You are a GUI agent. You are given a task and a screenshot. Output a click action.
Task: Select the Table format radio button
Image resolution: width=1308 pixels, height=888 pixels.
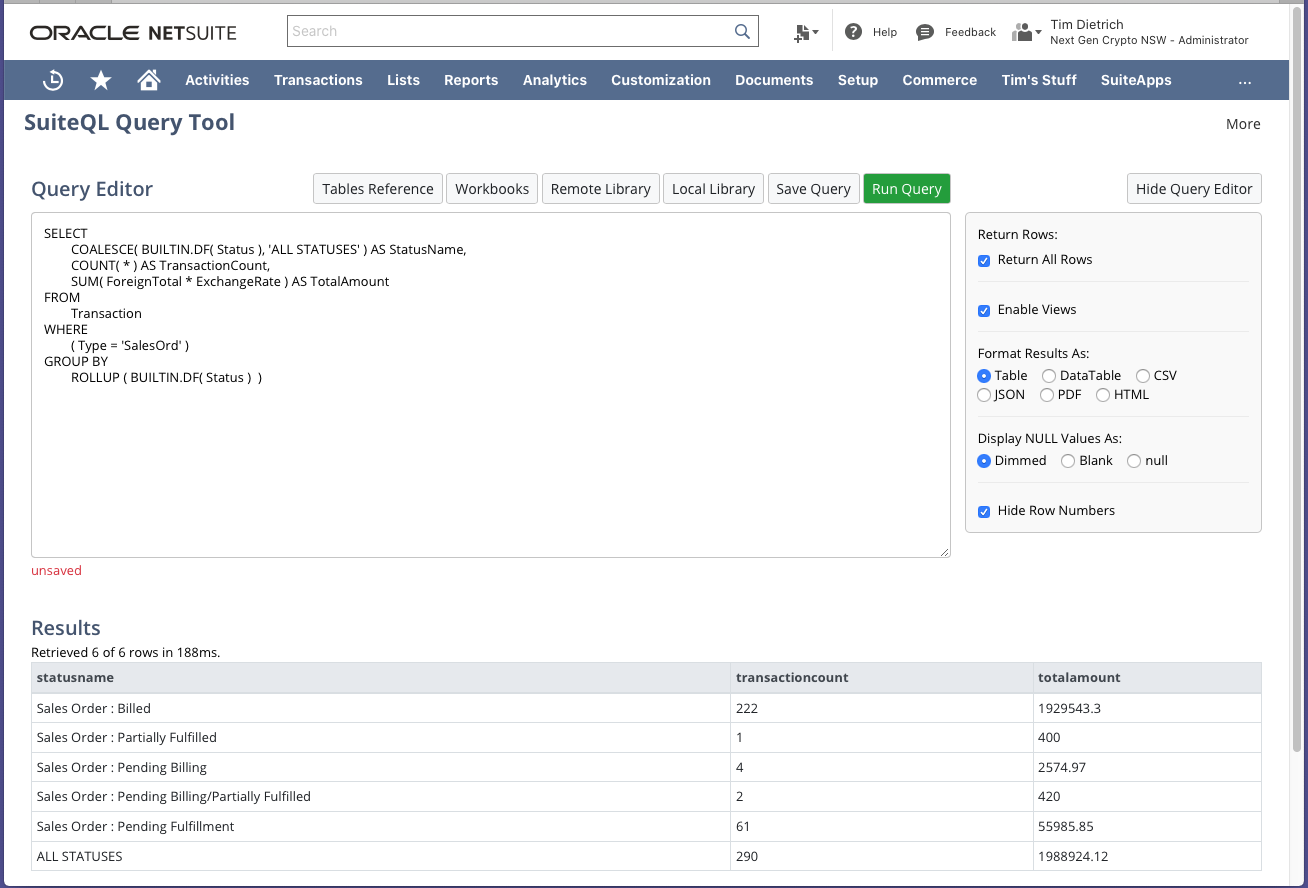click(x=984, y=376)
